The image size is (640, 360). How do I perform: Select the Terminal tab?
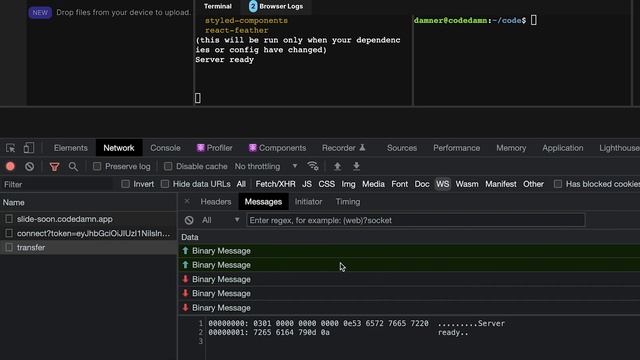pos(218,6)
